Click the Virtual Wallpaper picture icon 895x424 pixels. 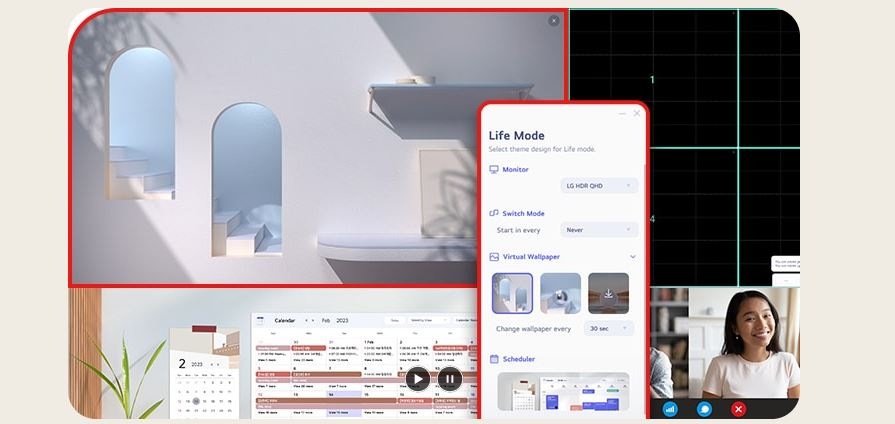coord(494,257)
